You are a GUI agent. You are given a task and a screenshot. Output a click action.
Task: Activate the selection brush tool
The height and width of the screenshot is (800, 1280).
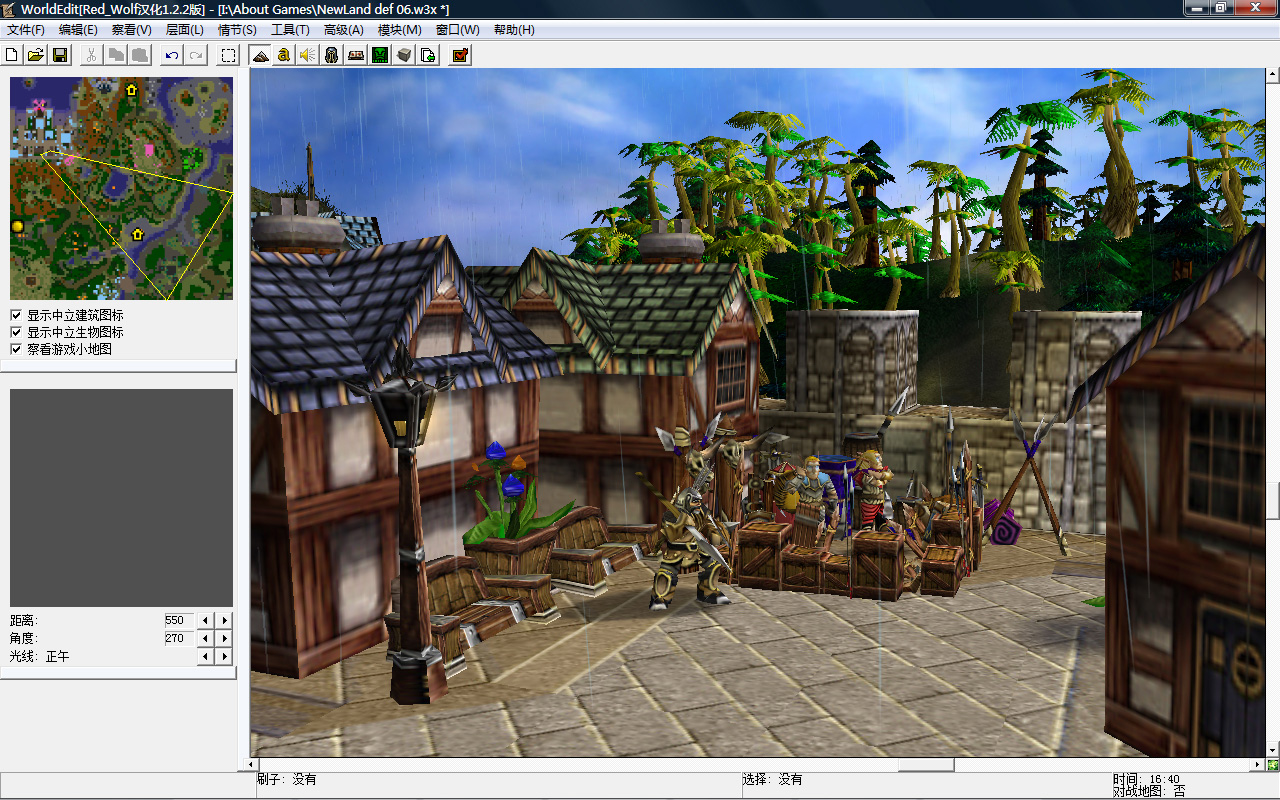click(x=229, y=55)
